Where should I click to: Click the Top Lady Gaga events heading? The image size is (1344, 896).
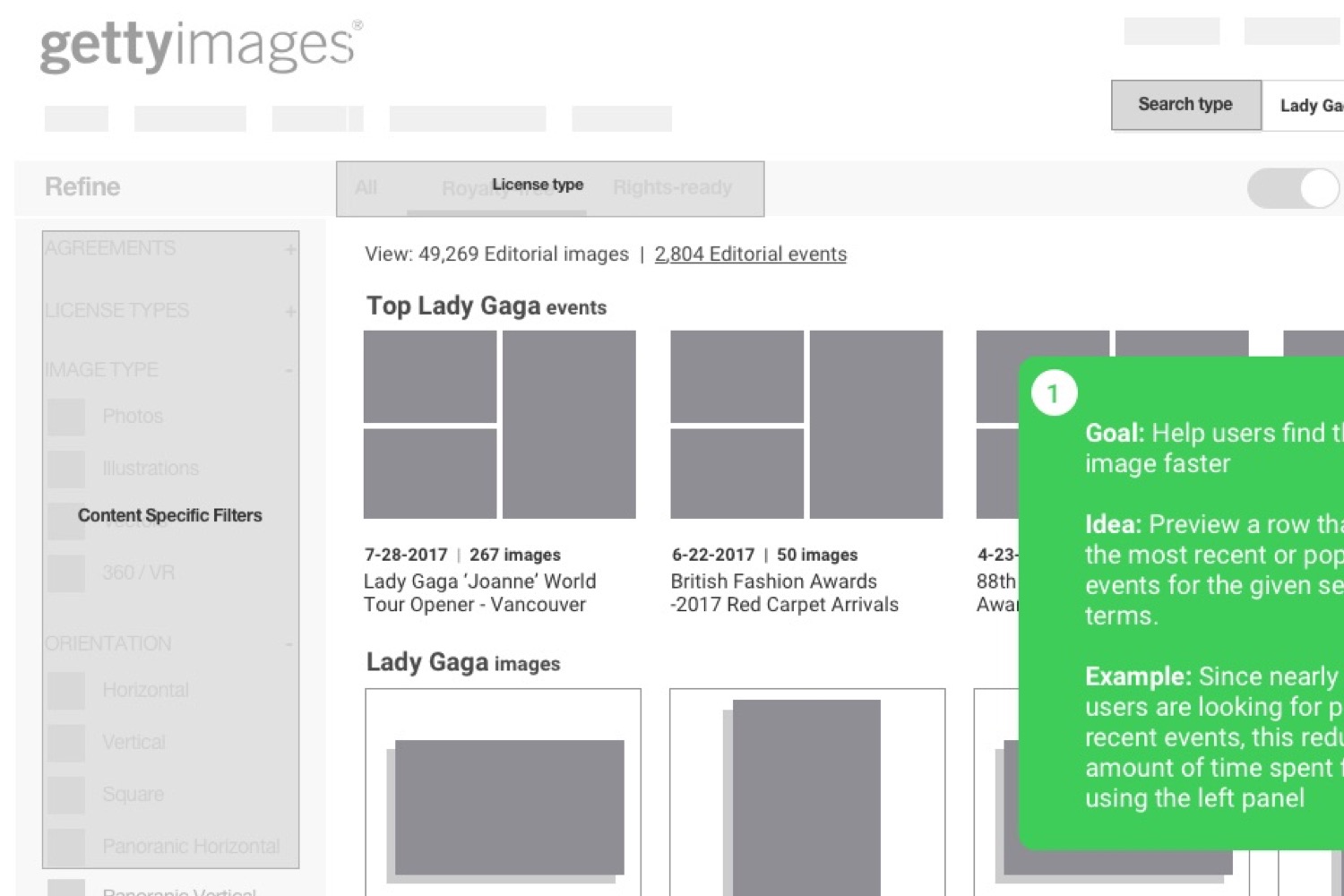coord(487,306)
